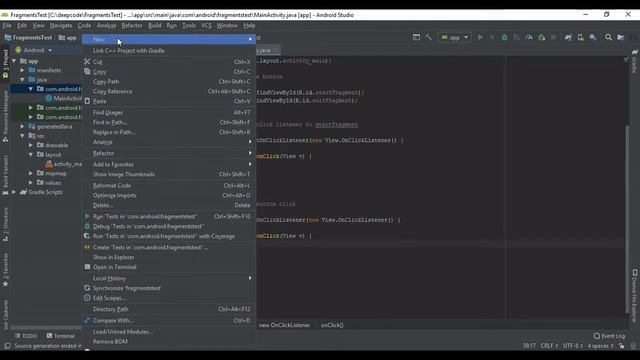
Task: Click the Synchronize refresh icon in menu
Action: tap(87, 288)
